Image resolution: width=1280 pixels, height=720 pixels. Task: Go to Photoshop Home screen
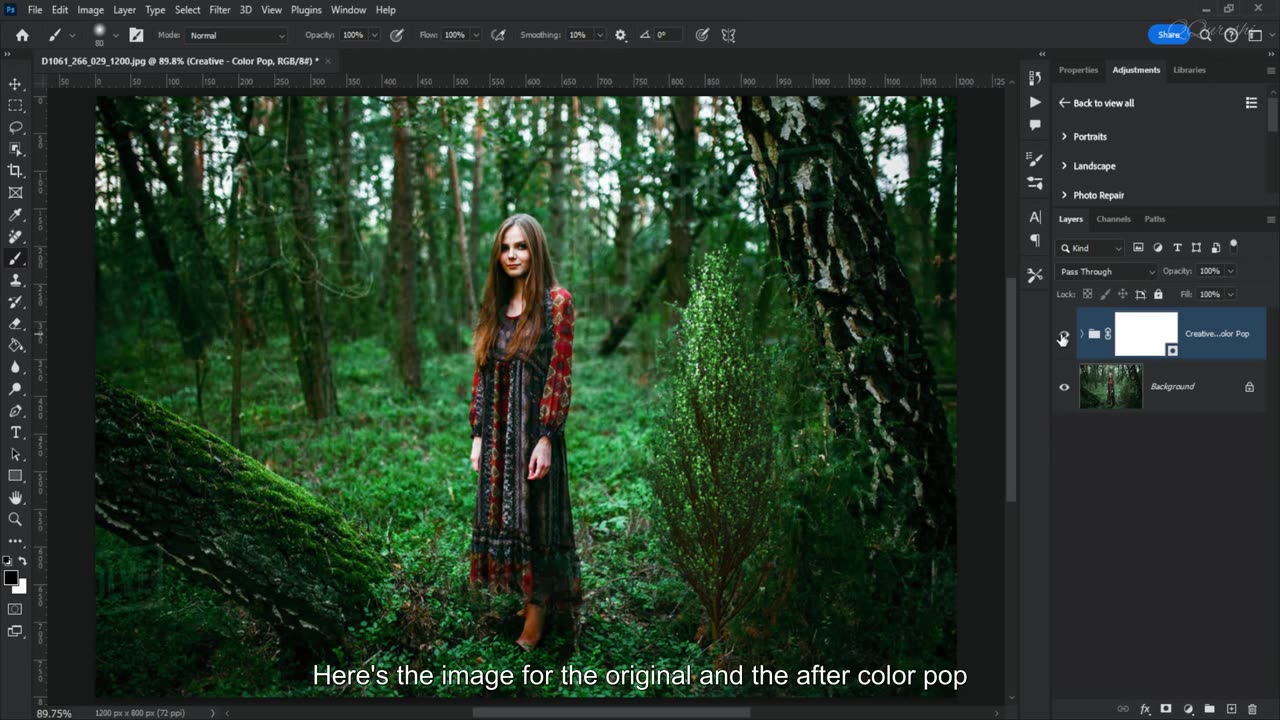(23, 35)
